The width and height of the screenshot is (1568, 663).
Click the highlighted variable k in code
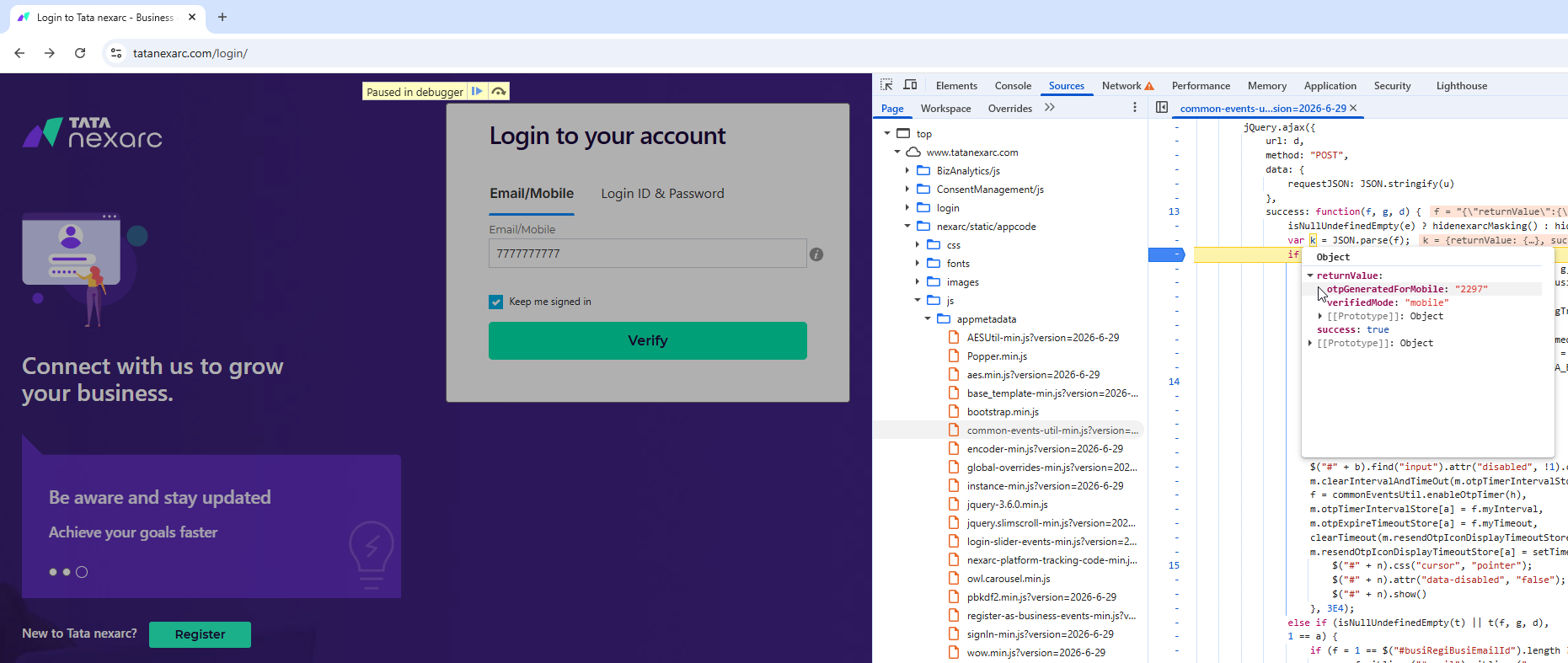pyautogui.click(x=1313, y=240)
